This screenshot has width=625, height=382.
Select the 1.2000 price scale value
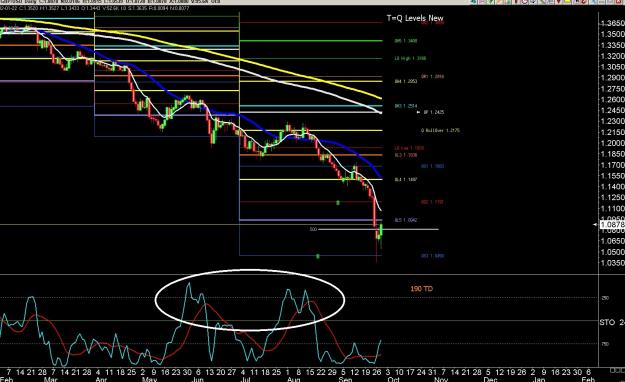(x=613, y=143)
